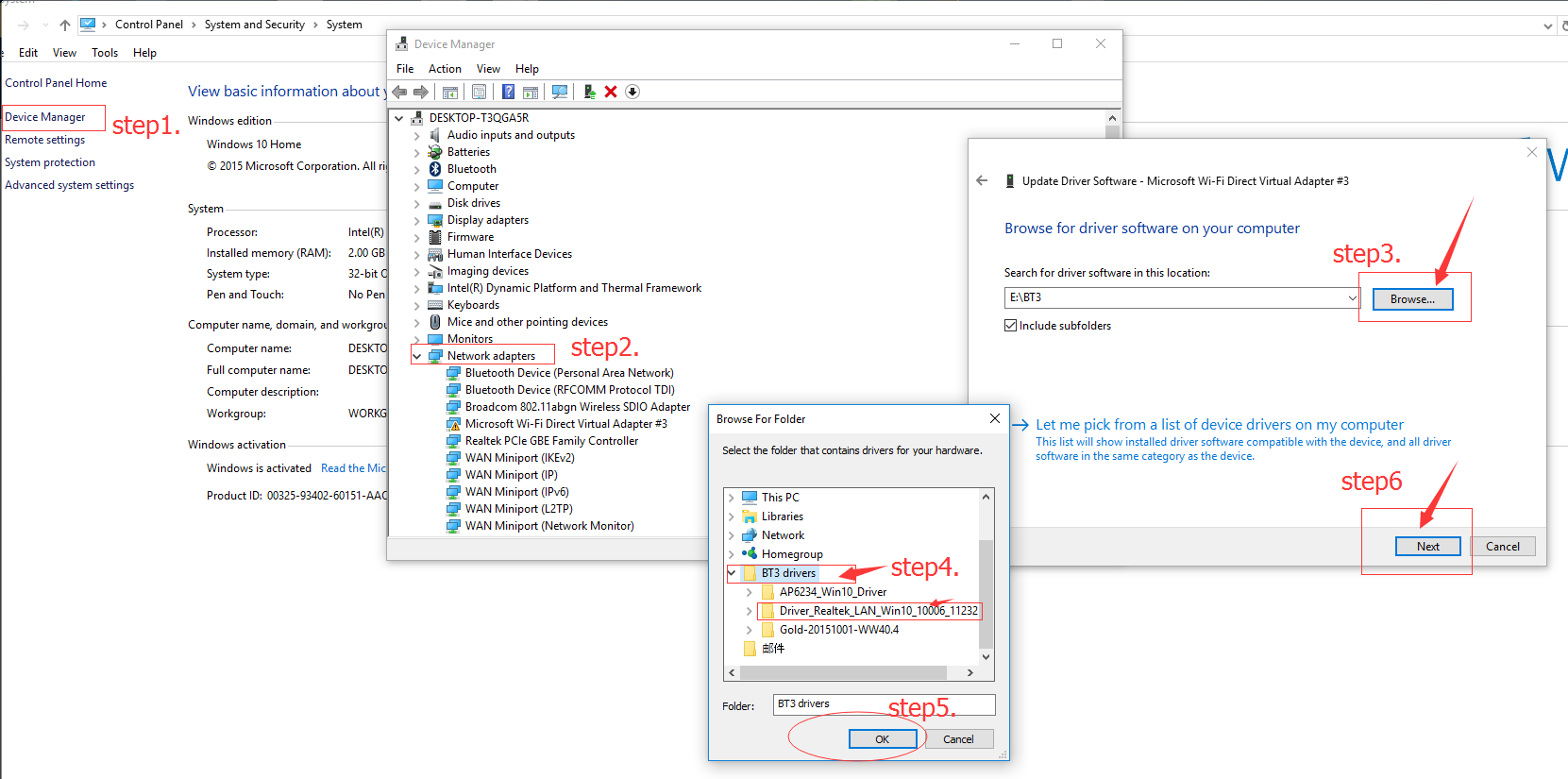Image resolution: width=1568 pixels, height=779 pixels.
Task: Click the Show/Hide Console Tree toolbar icon
Action: coord(450,92)
